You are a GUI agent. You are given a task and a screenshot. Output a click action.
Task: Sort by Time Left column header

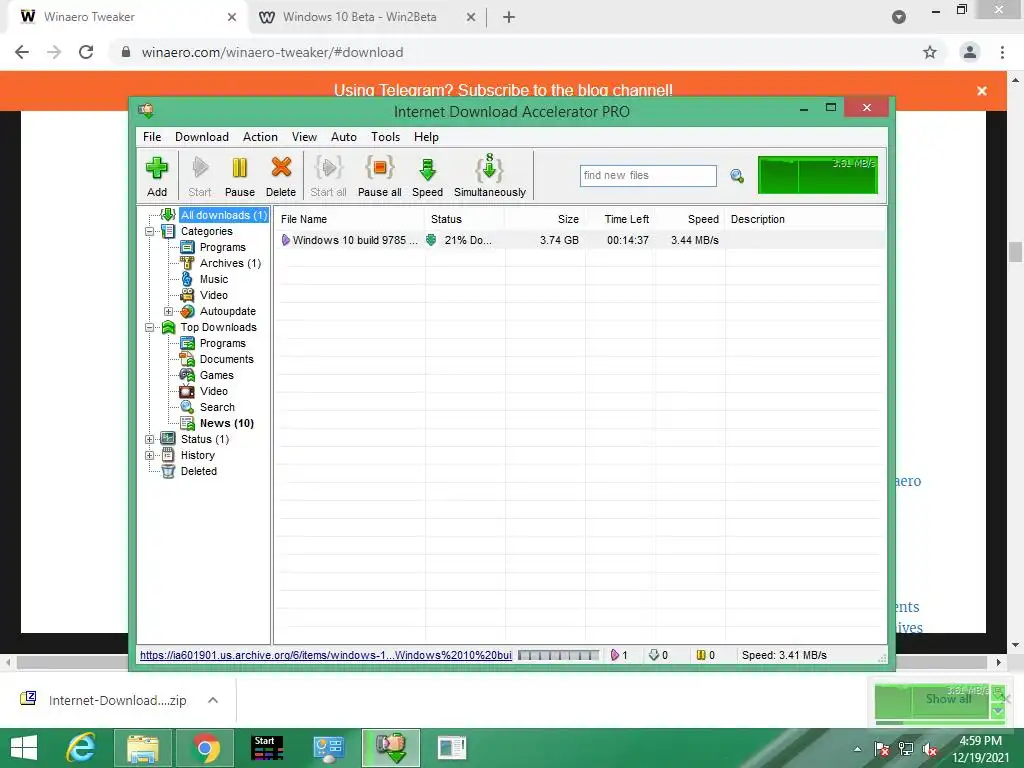tap(620, 219)
